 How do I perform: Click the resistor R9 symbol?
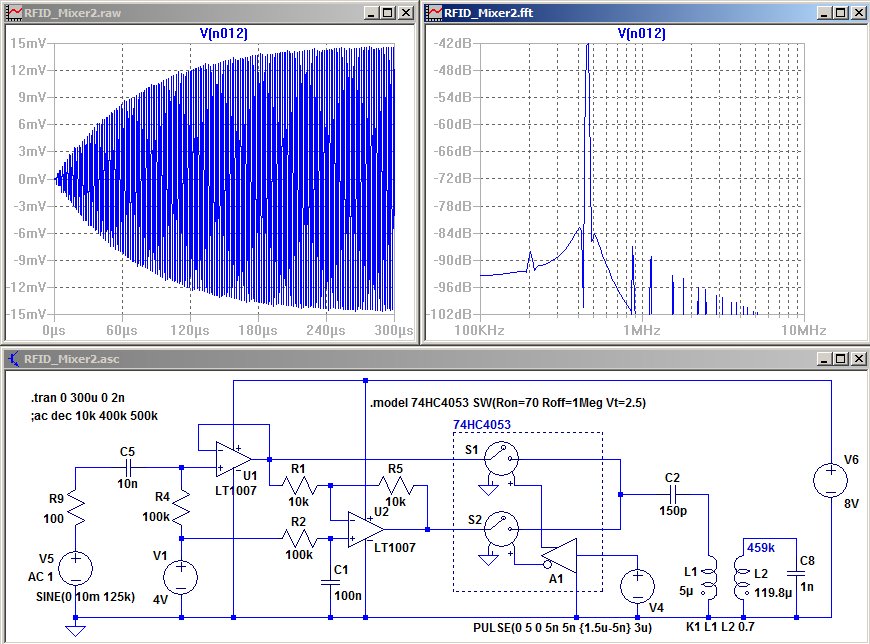(x=75, y=511)
